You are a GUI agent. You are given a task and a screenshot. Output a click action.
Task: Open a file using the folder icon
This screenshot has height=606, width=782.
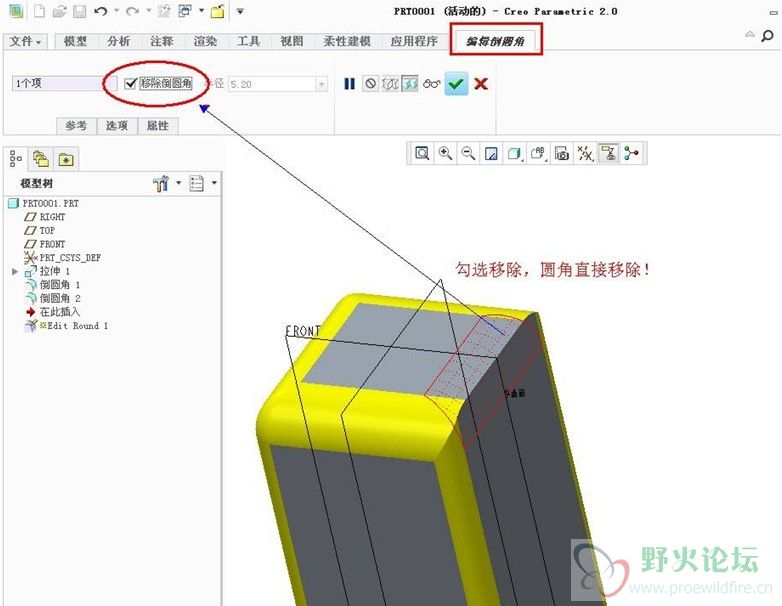(x=59, y=11)
